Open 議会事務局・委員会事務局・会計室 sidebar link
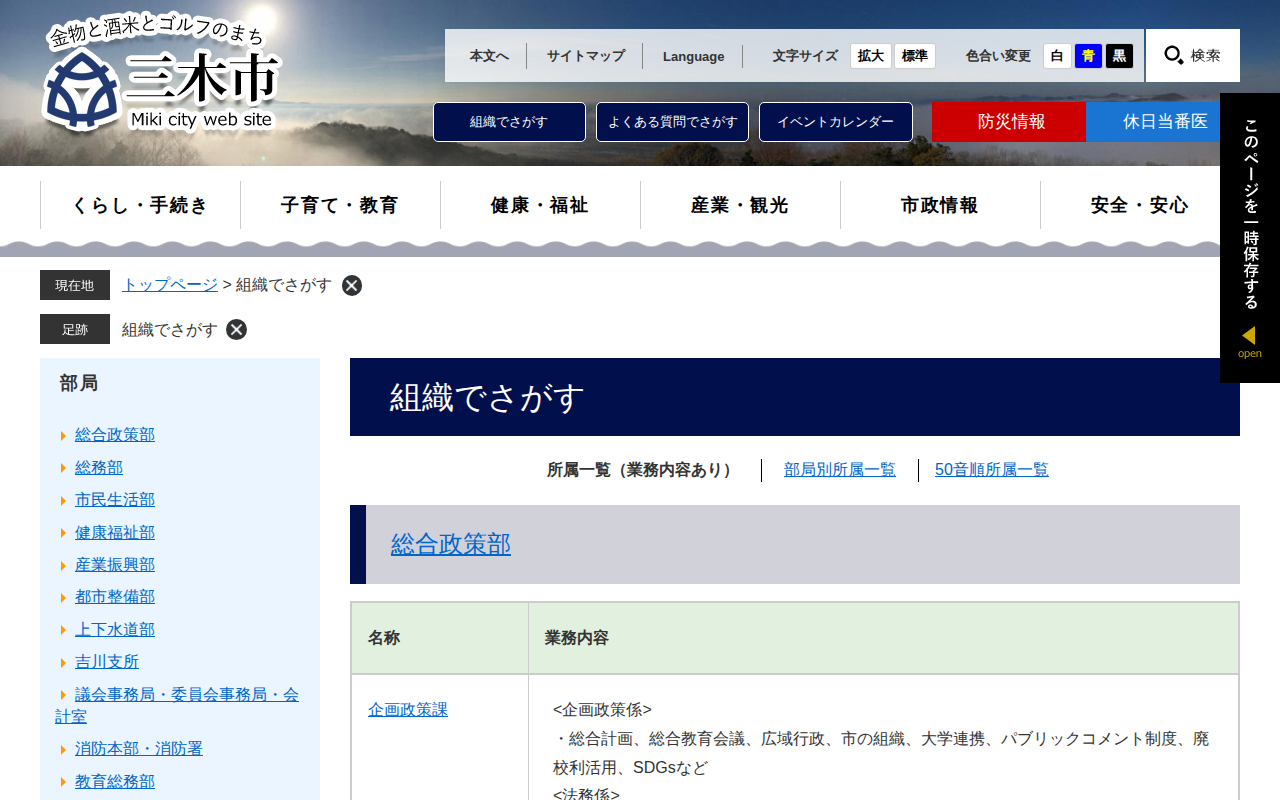Viewport: 1280px width, 800px height. coord(177,705)
